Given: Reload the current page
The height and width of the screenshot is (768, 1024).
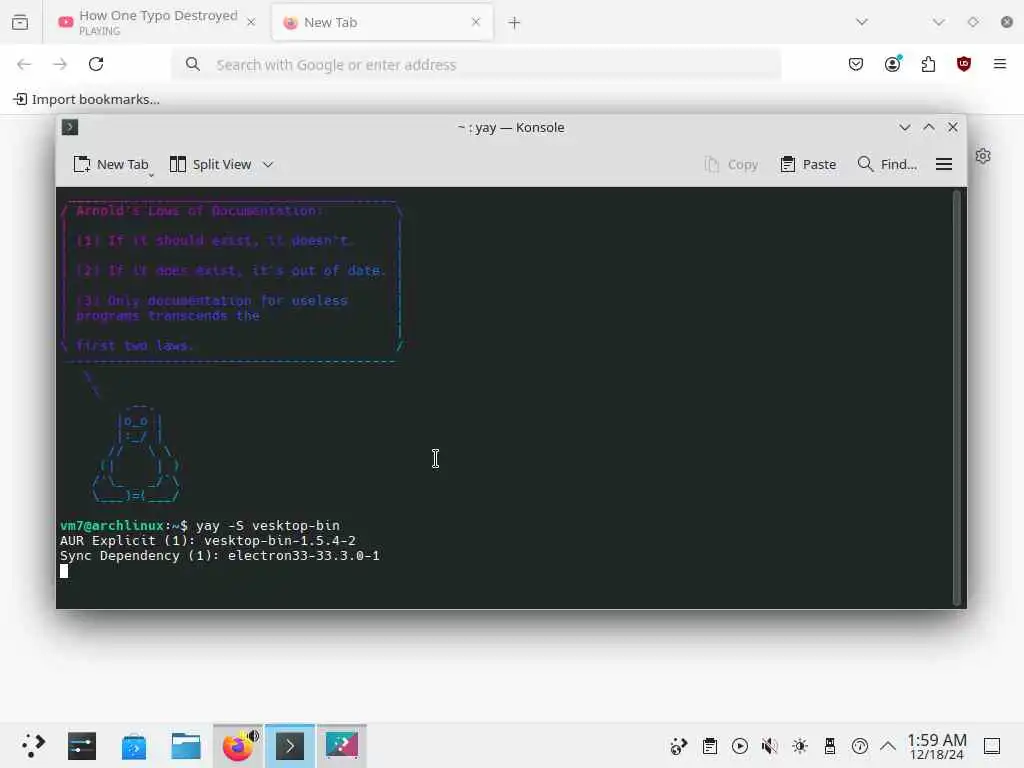Looking at the screenshot, I should [96, 64].
